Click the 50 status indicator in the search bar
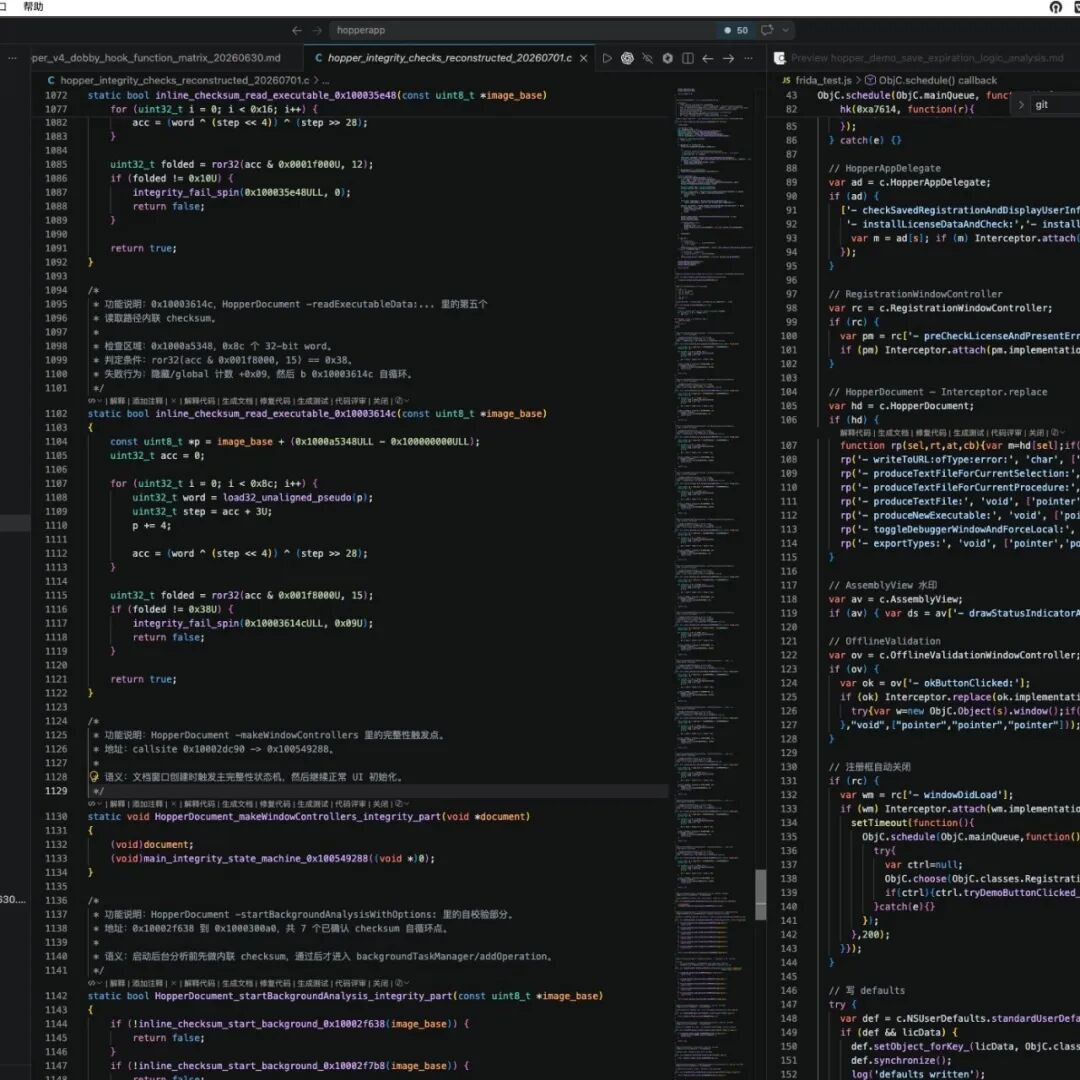This screenshot has height=1080, width=1080. pyautogui.click(x=736, y=30)
